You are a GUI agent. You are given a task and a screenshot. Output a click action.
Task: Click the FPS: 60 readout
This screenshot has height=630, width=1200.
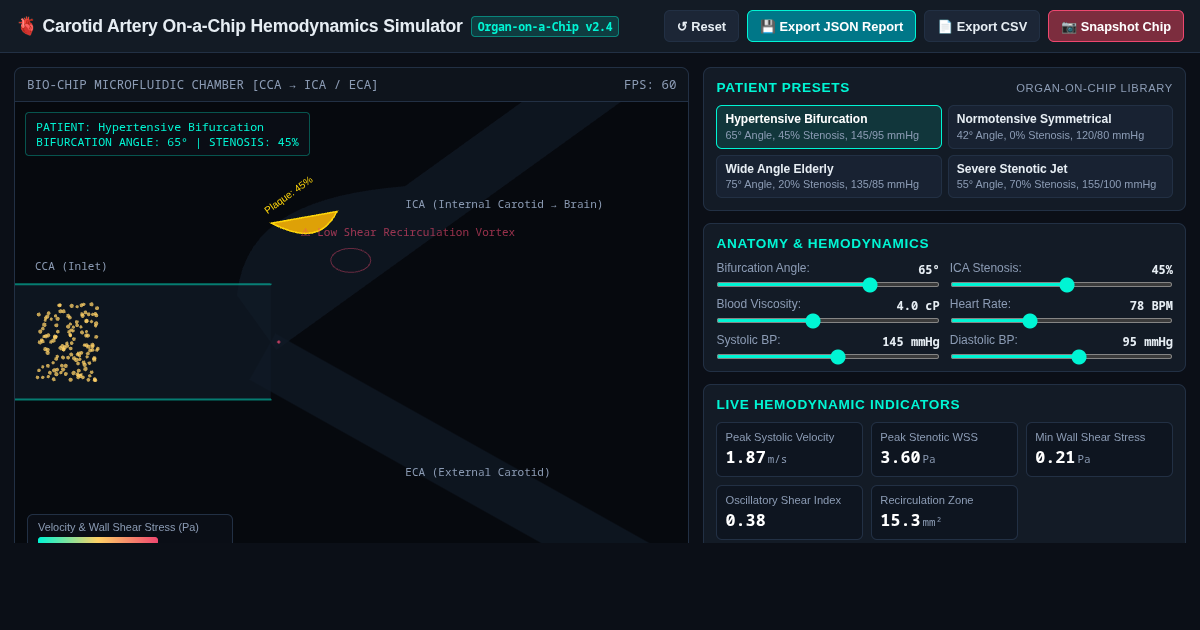(x=650, y=85)
